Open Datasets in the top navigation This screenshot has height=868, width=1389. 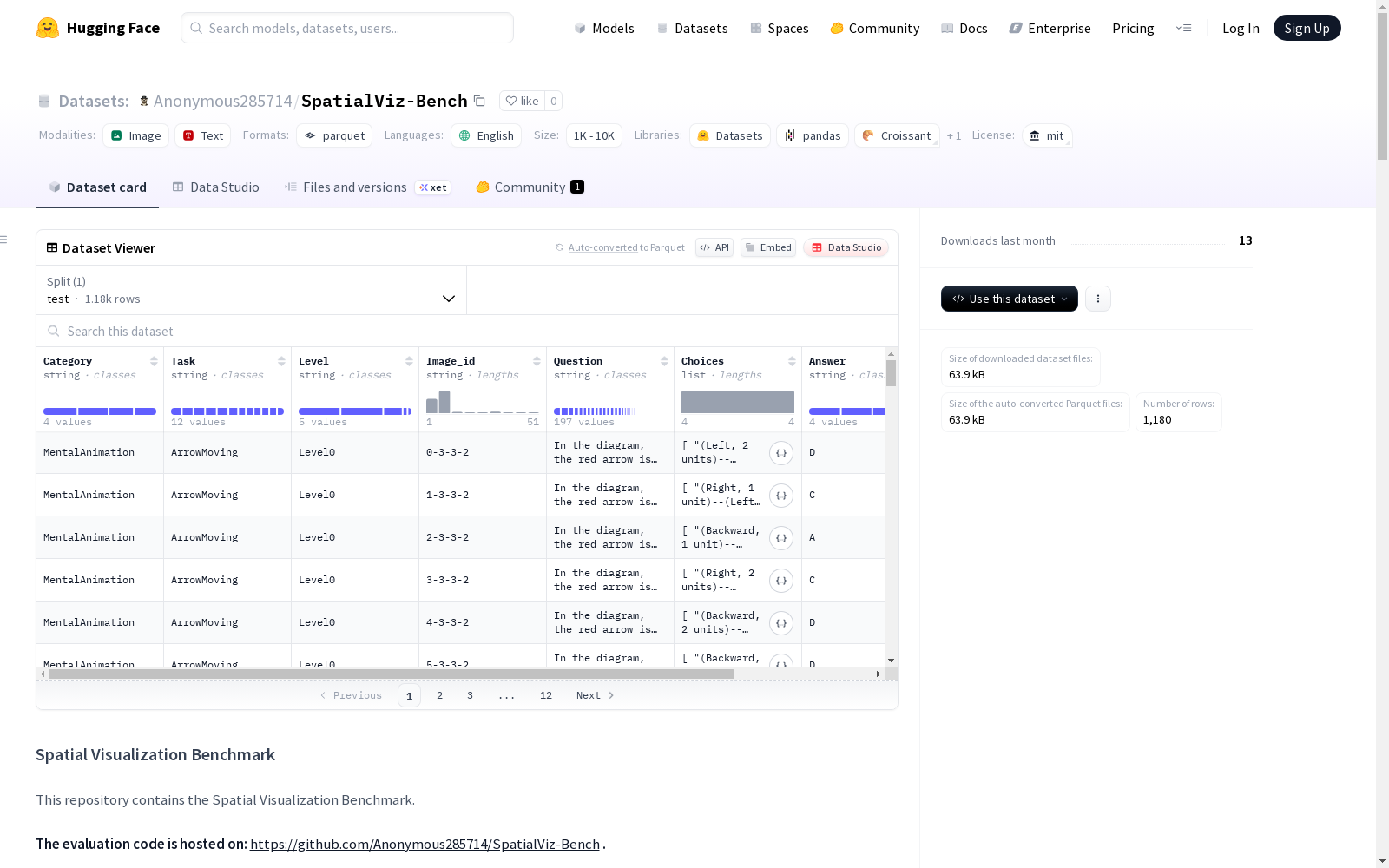click(692, 28)
